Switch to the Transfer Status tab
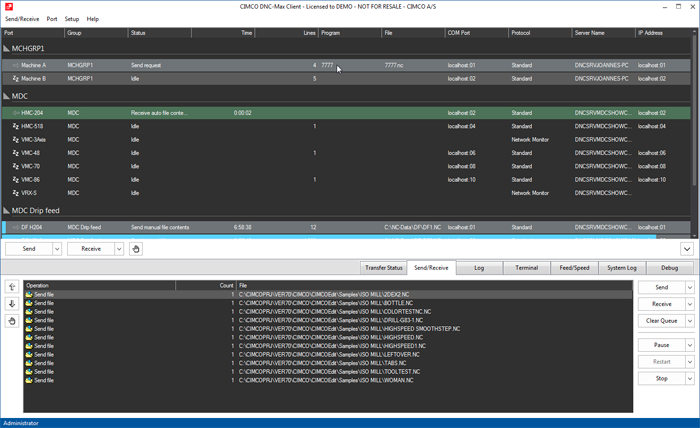Screen dimensions: 700x428 (383, 268)
